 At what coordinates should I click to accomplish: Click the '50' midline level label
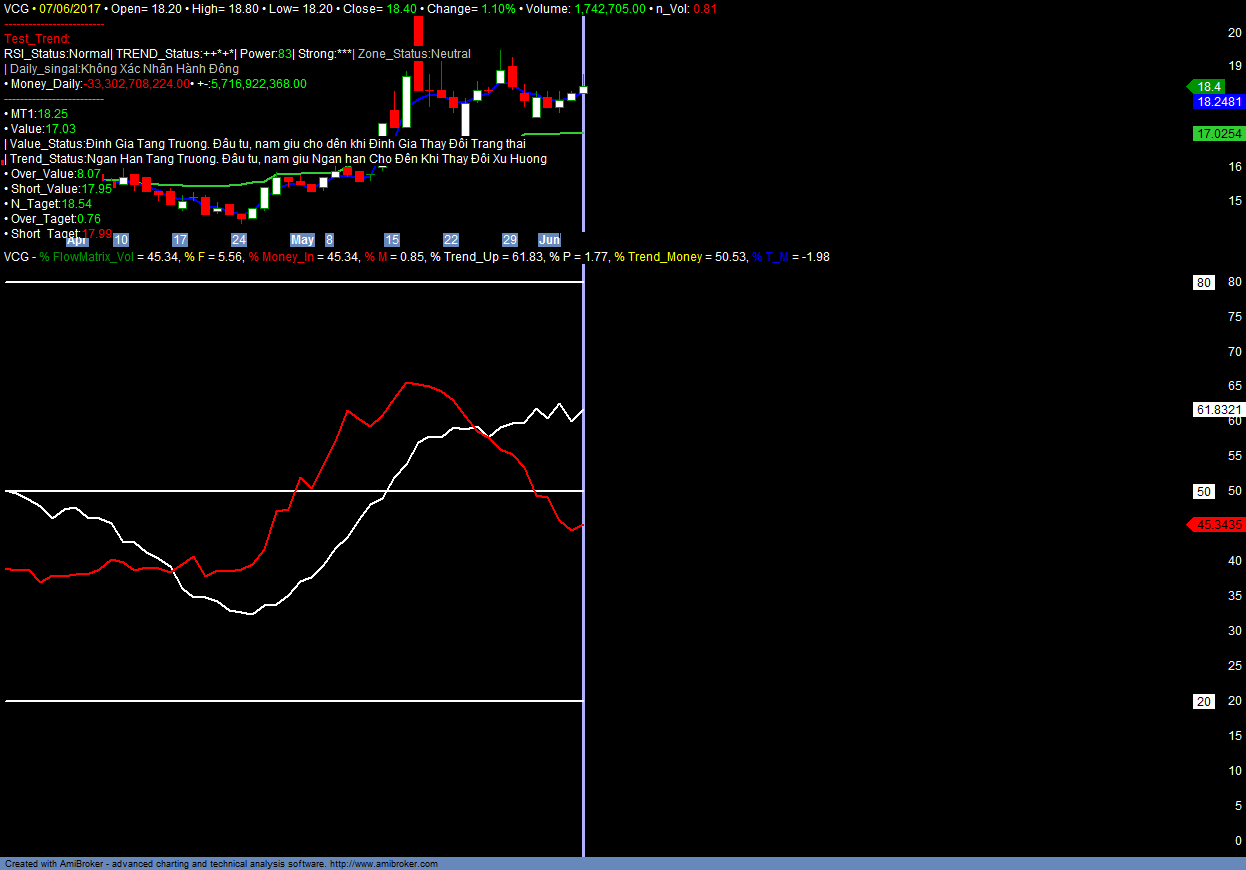coord(1204,492)
